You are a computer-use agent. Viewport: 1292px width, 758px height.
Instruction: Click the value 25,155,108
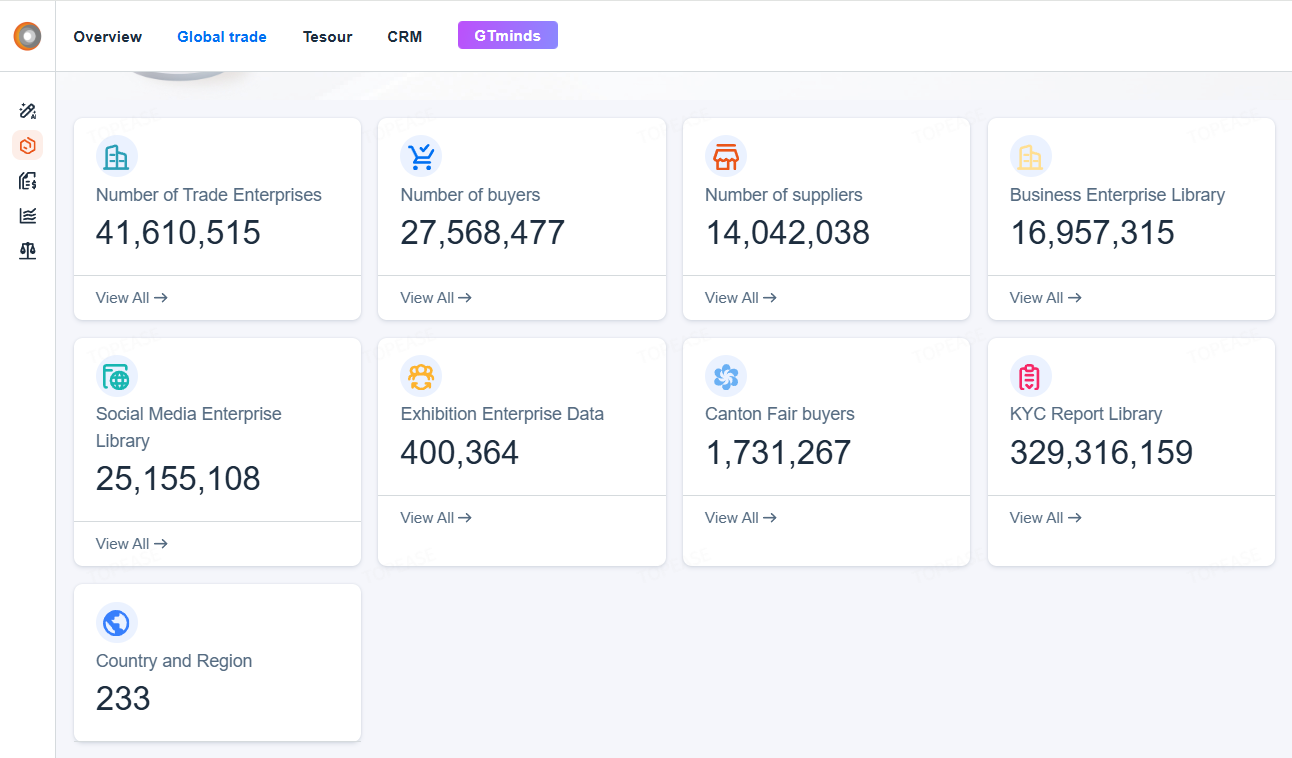[x=178, y=479]
